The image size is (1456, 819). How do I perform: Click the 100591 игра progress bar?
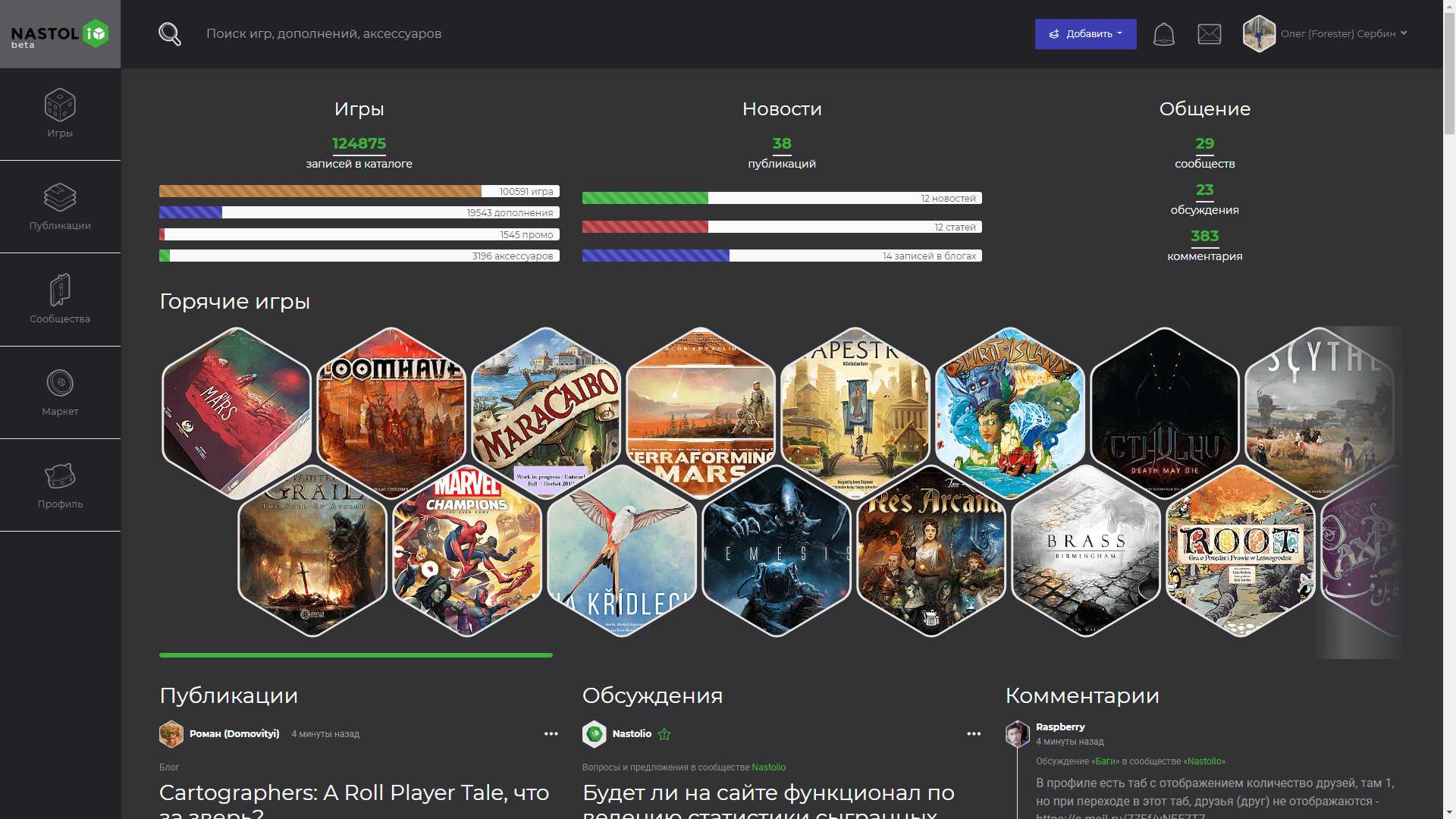pyautogui.click(x=359, y=191)
